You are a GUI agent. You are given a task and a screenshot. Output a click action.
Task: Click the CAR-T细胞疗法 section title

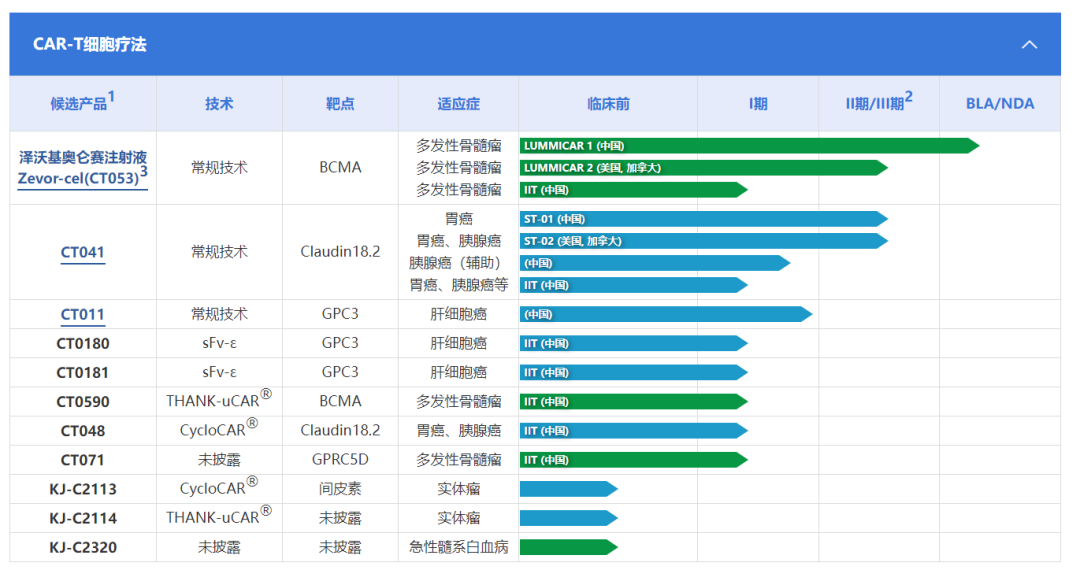click(x=90, y=45)
